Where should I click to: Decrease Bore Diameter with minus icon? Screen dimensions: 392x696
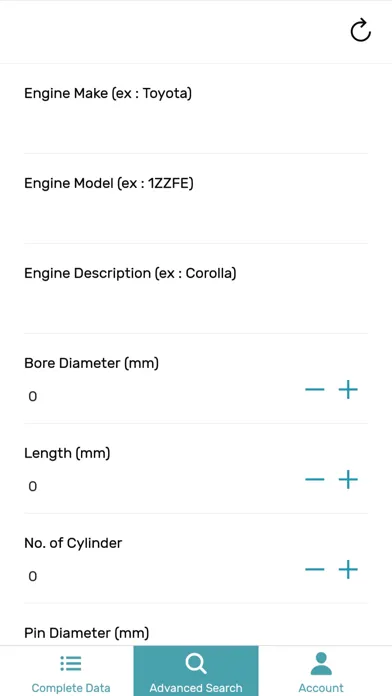315,390
